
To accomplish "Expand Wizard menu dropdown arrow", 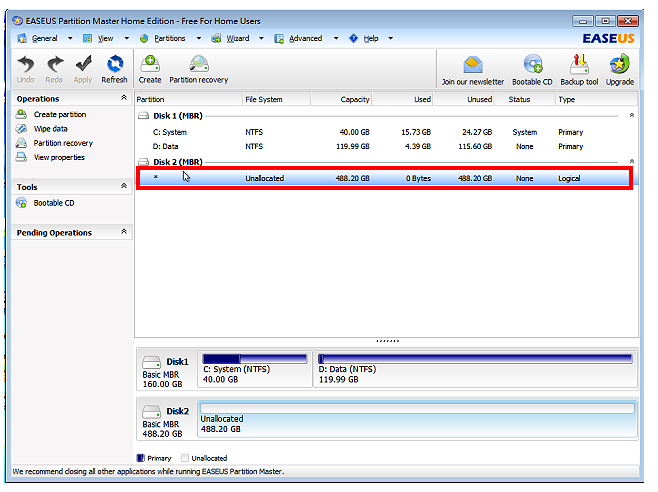I will [261, 38].
